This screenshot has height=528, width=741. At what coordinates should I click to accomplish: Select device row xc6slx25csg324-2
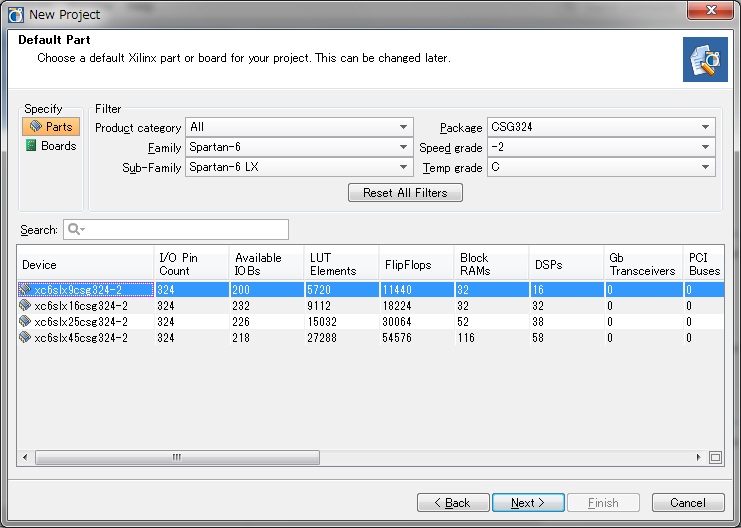370,321
